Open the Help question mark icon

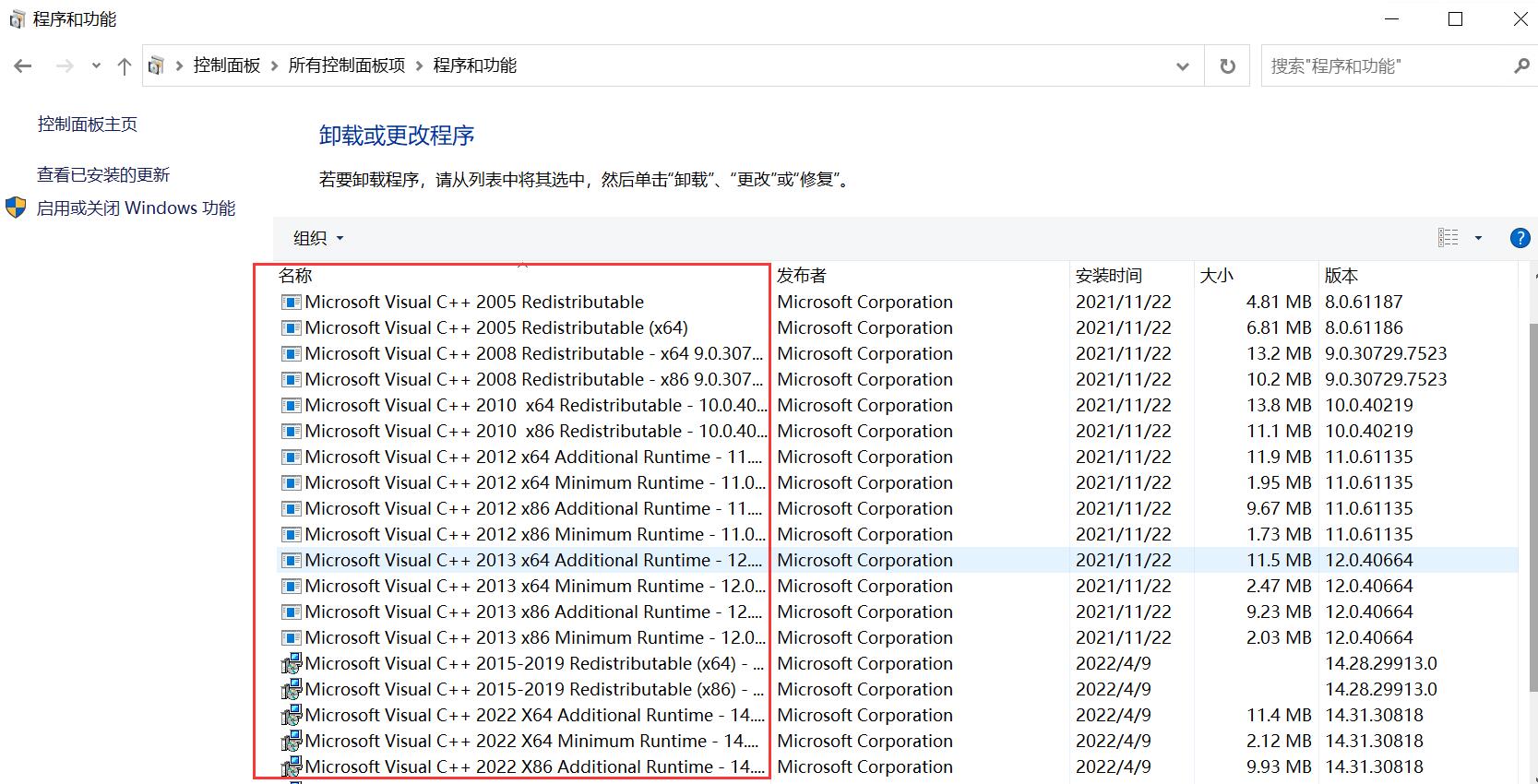point(1520,238)
